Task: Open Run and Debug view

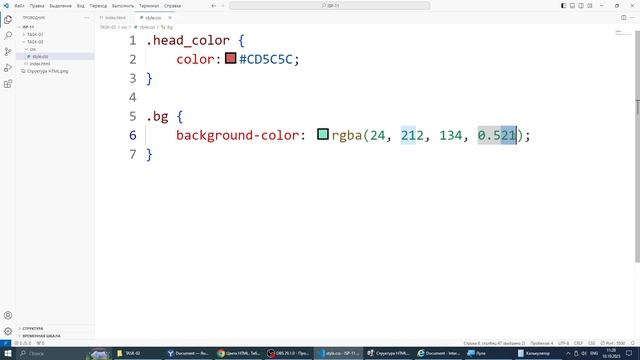Action: (8, 68)
